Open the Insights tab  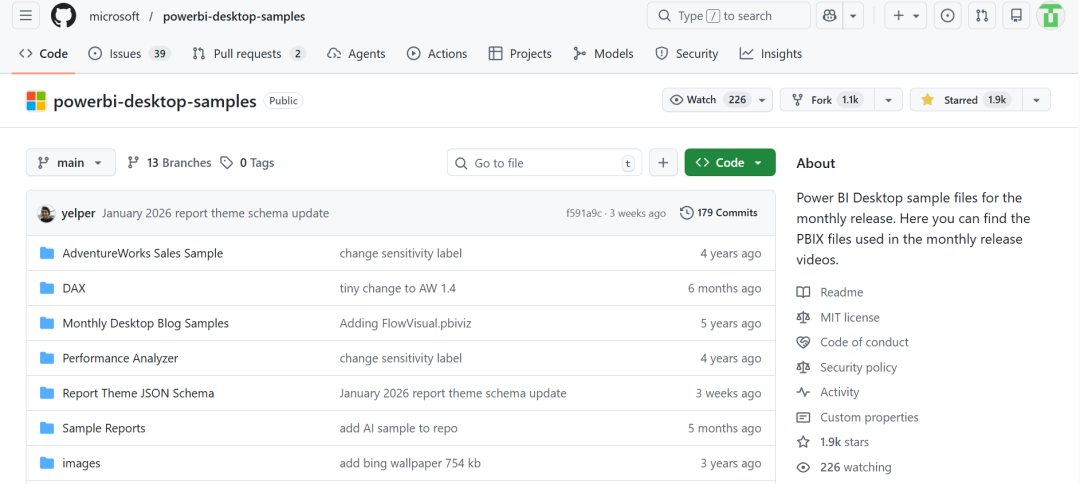point(771,54)
